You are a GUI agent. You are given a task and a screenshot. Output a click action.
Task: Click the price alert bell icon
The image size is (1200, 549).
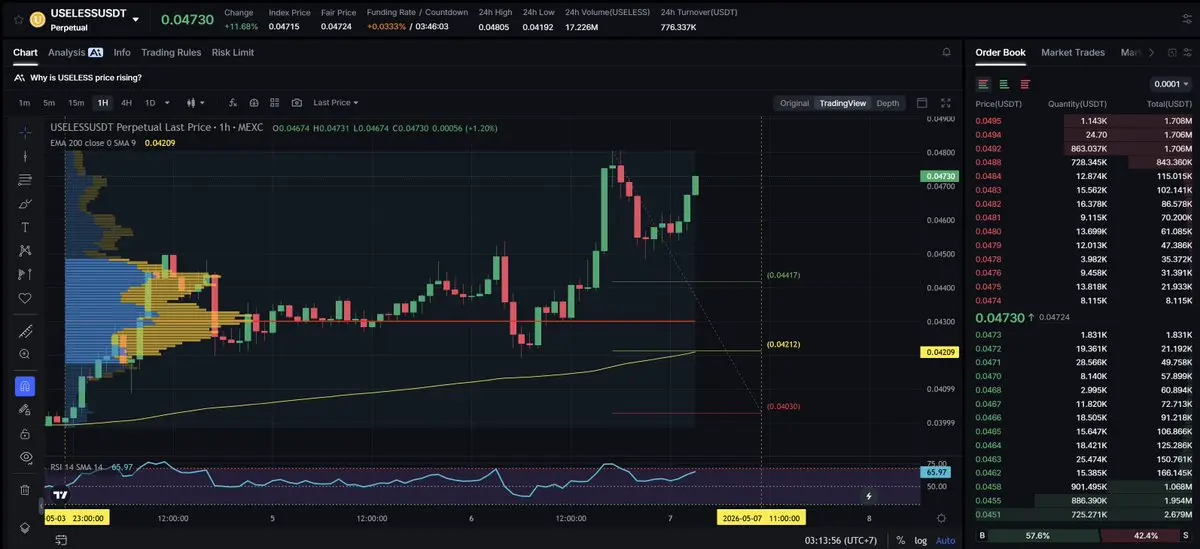tap(946, 52)
